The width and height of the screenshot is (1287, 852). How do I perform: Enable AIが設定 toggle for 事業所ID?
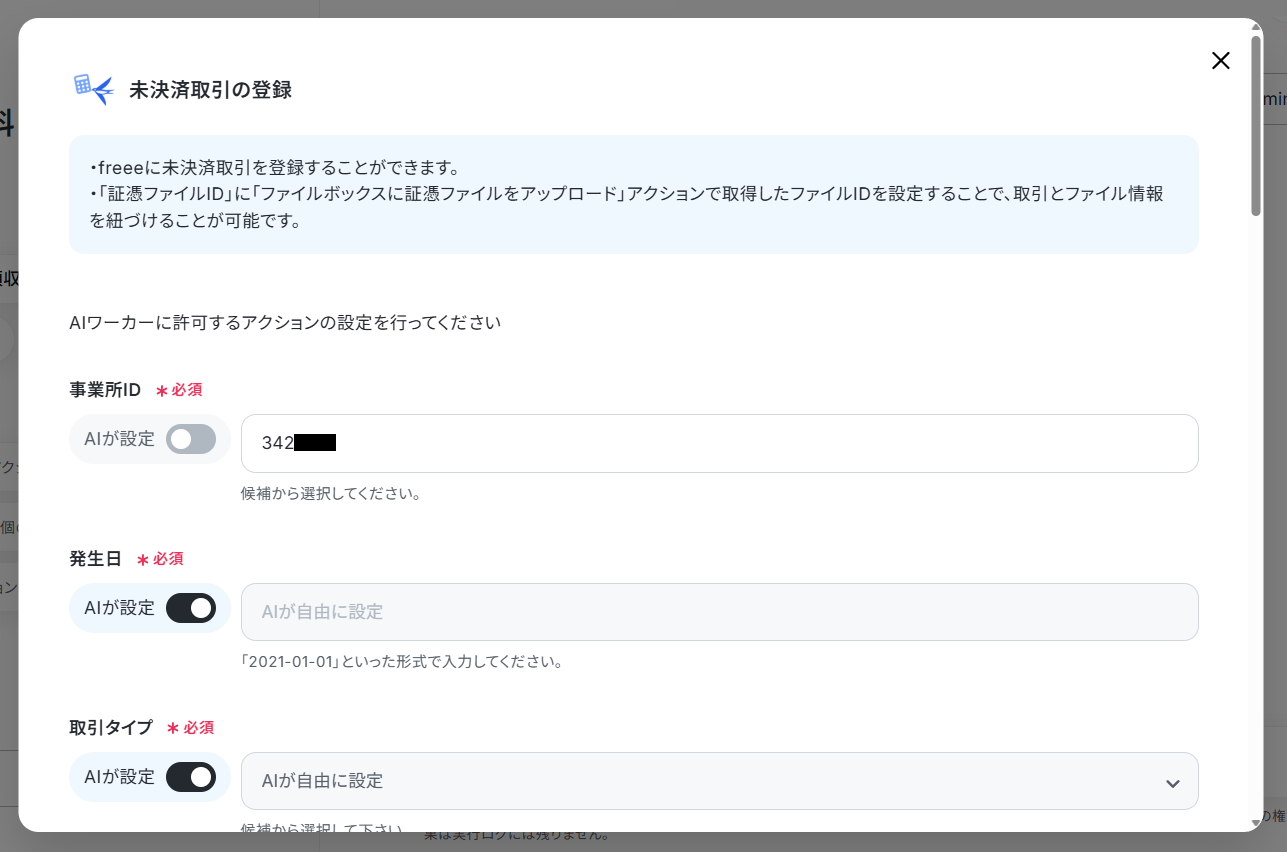[x=191, y=439]
